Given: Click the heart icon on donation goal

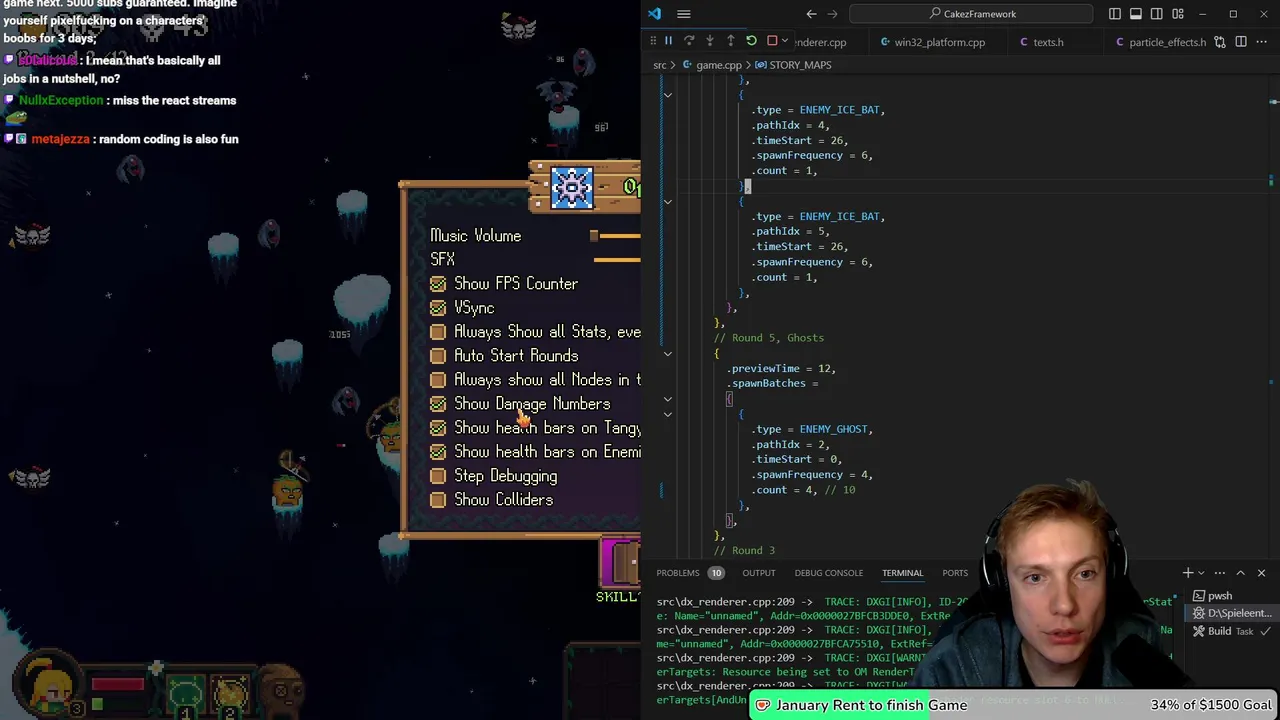Looking at the screenshot, I should click(x=763, y=705).
